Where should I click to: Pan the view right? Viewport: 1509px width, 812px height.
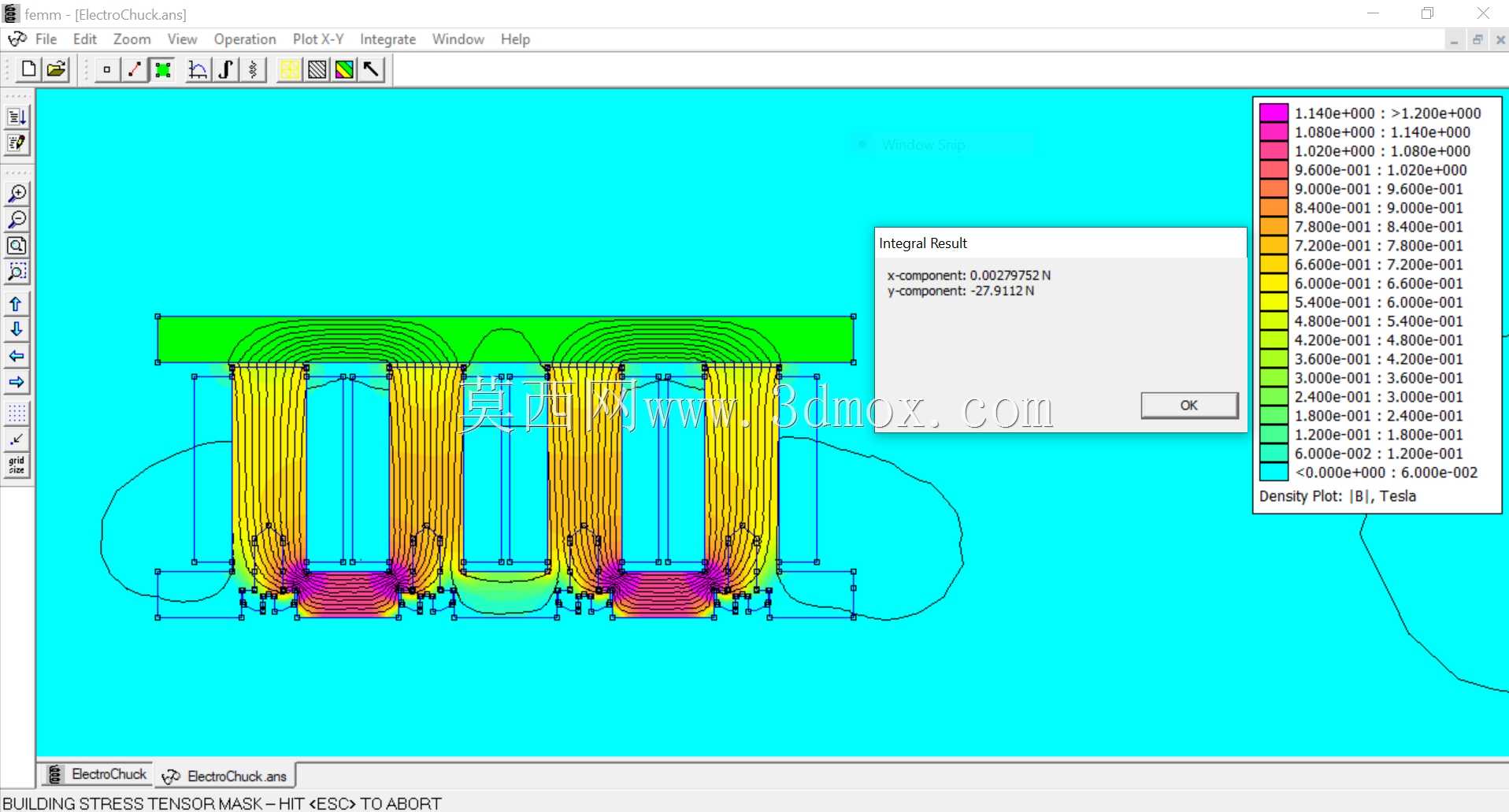[17, 382]
